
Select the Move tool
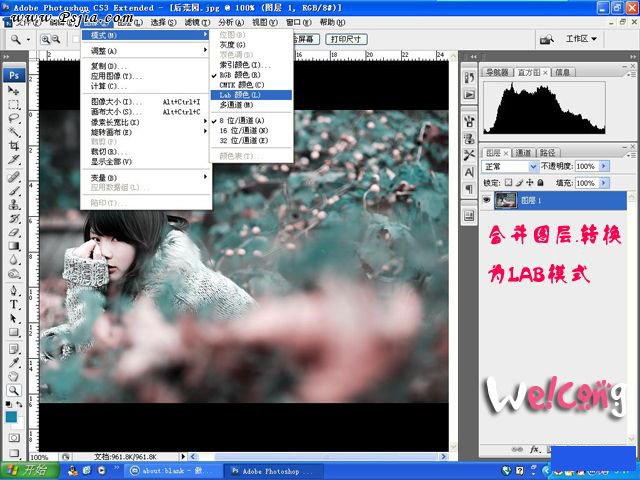tap(13, 90)
